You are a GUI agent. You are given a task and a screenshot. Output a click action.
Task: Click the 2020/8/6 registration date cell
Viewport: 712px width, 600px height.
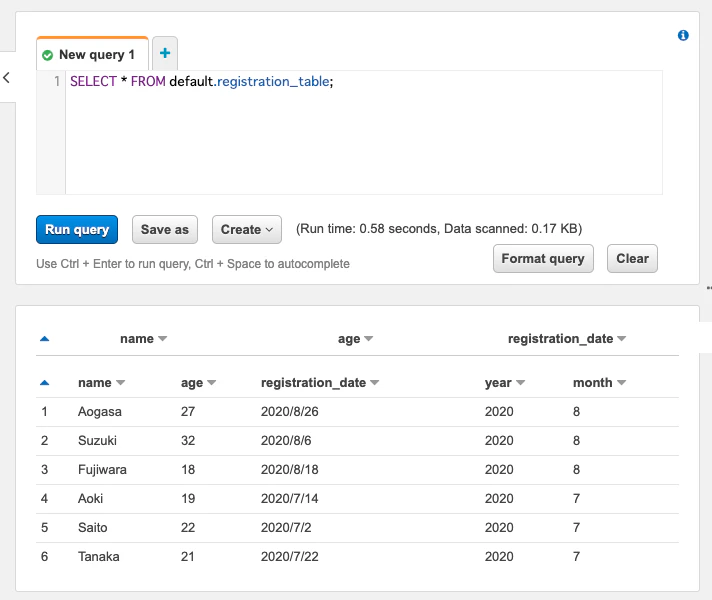coord(286,441)
